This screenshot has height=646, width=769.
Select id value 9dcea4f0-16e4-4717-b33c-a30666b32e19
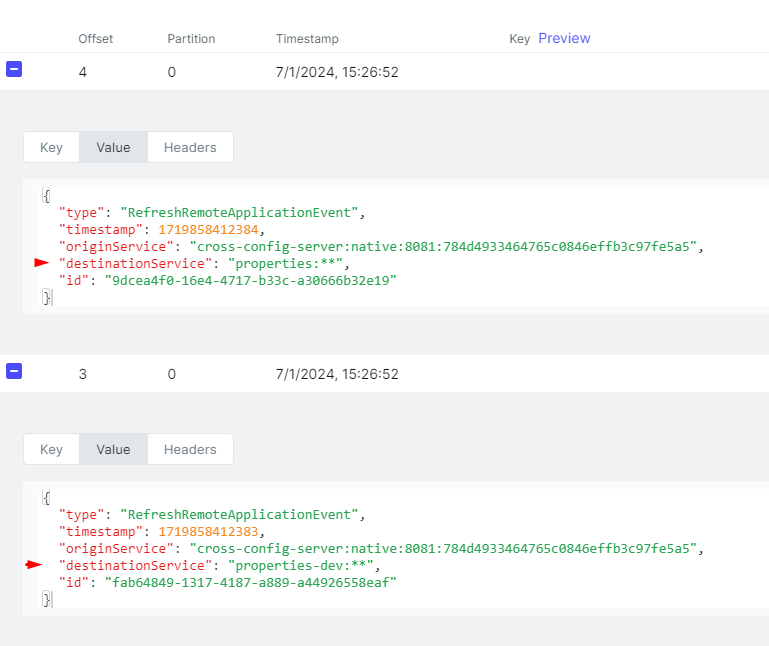click(251, 281)
